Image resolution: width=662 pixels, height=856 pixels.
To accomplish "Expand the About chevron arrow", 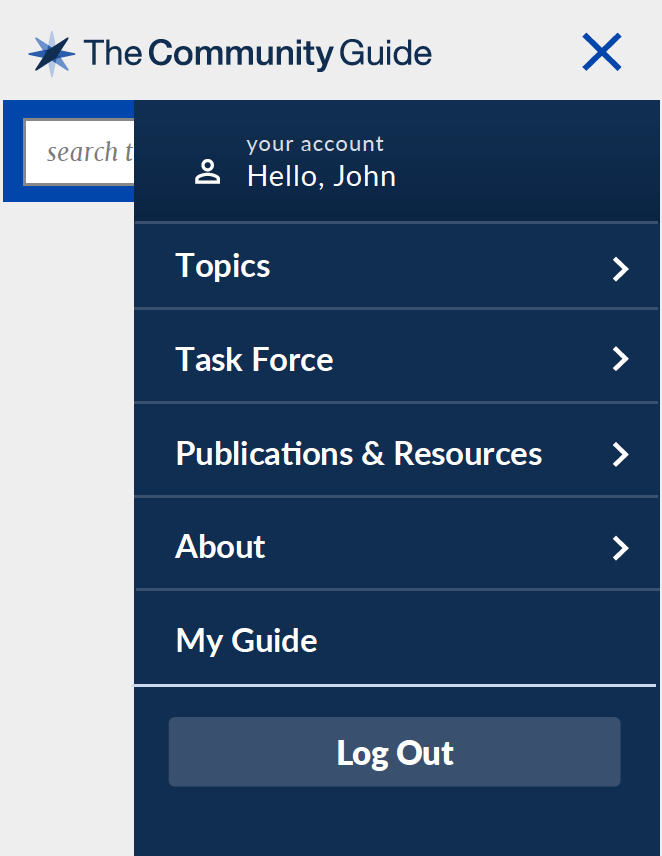I will point(621,548).
